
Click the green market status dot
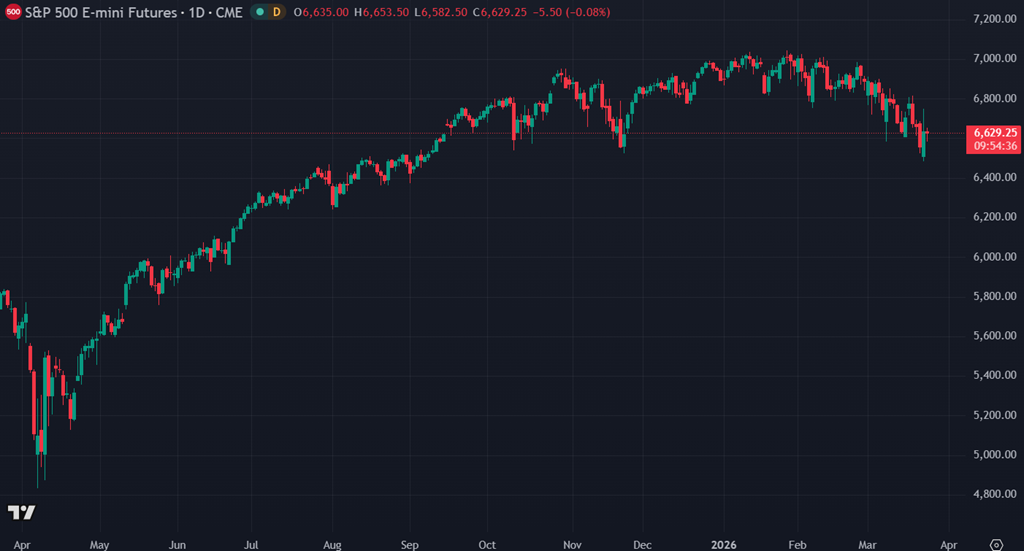259,12
